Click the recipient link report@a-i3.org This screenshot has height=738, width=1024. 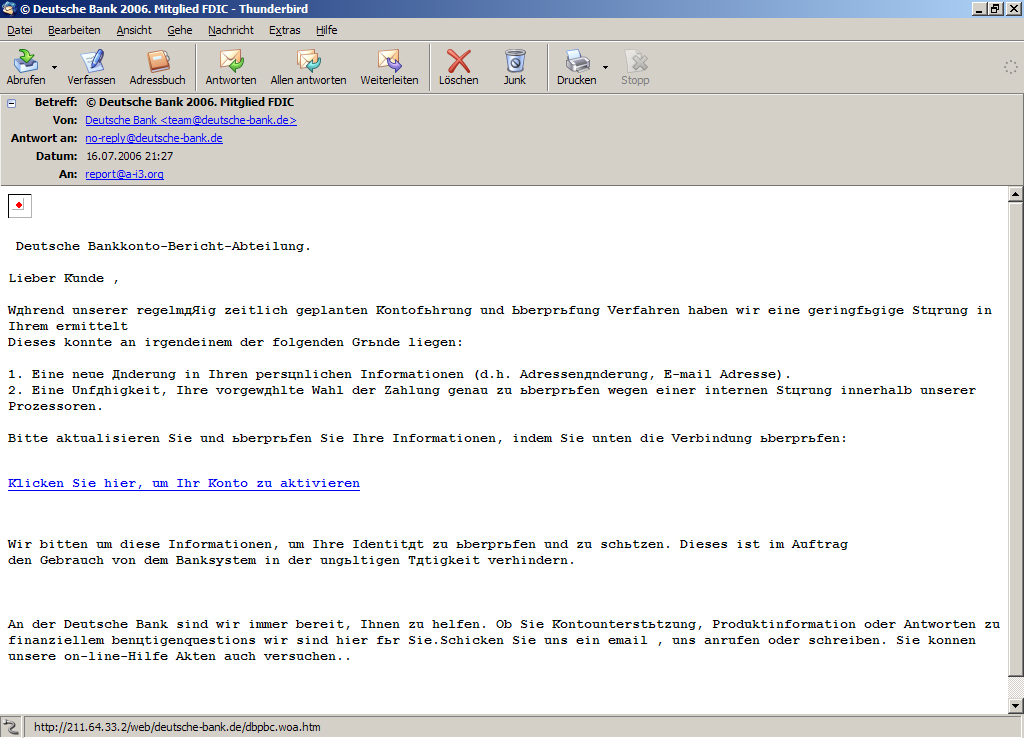(x=124, y=174)
